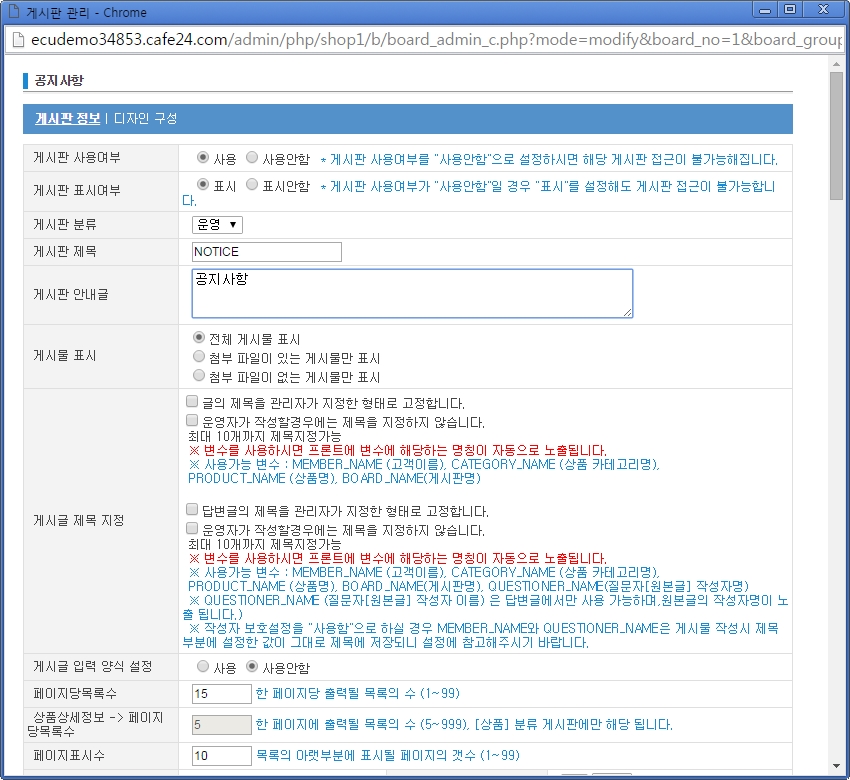Check first 운영자가 작성할경우 제목 지정 안함 box

[192, 421]
